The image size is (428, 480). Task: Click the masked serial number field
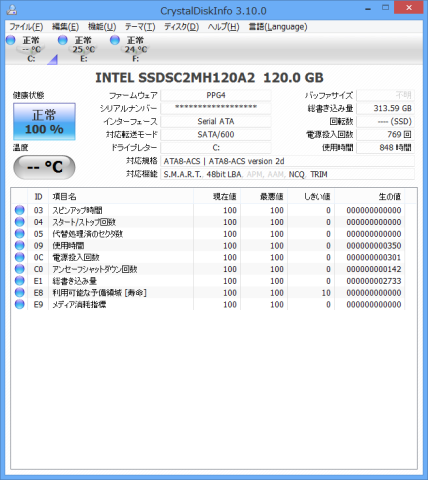[x=216, y=108]
